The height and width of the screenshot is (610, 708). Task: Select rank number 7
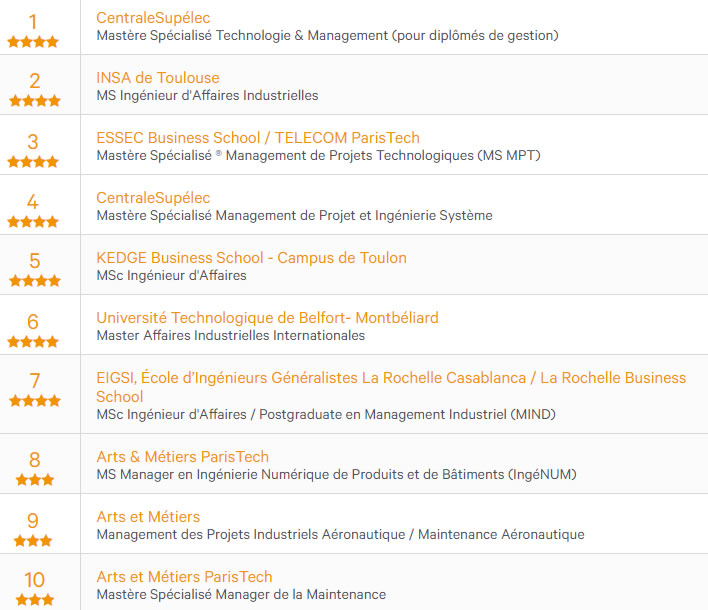(35, 381)
